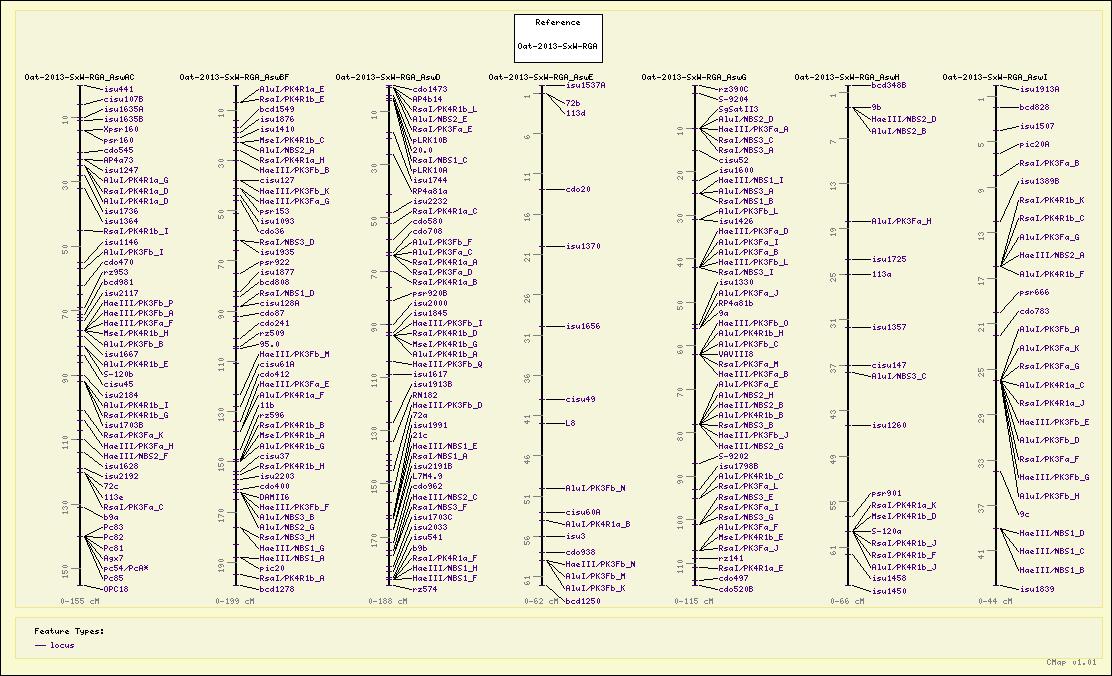The width and height of the screenshot is (1112, 676).
Task: Open the OPC18 locus at AsuAC bottom
Action: [x=116, y=589]
